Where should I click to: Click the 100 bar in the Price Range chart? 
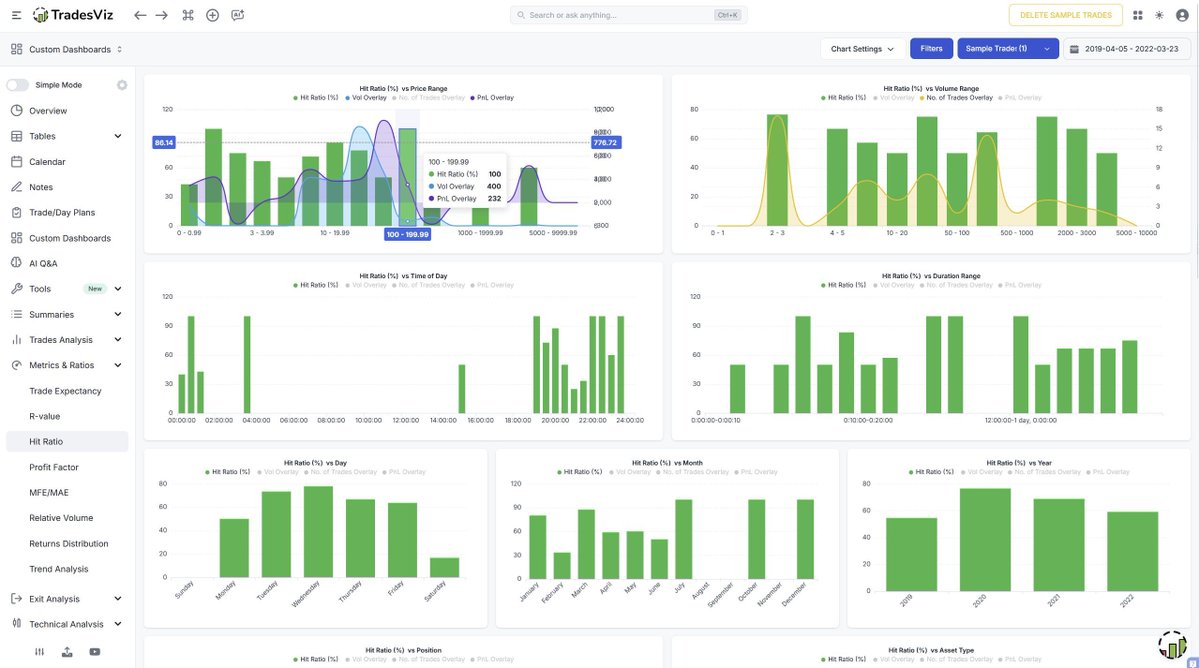click(408, 177)
